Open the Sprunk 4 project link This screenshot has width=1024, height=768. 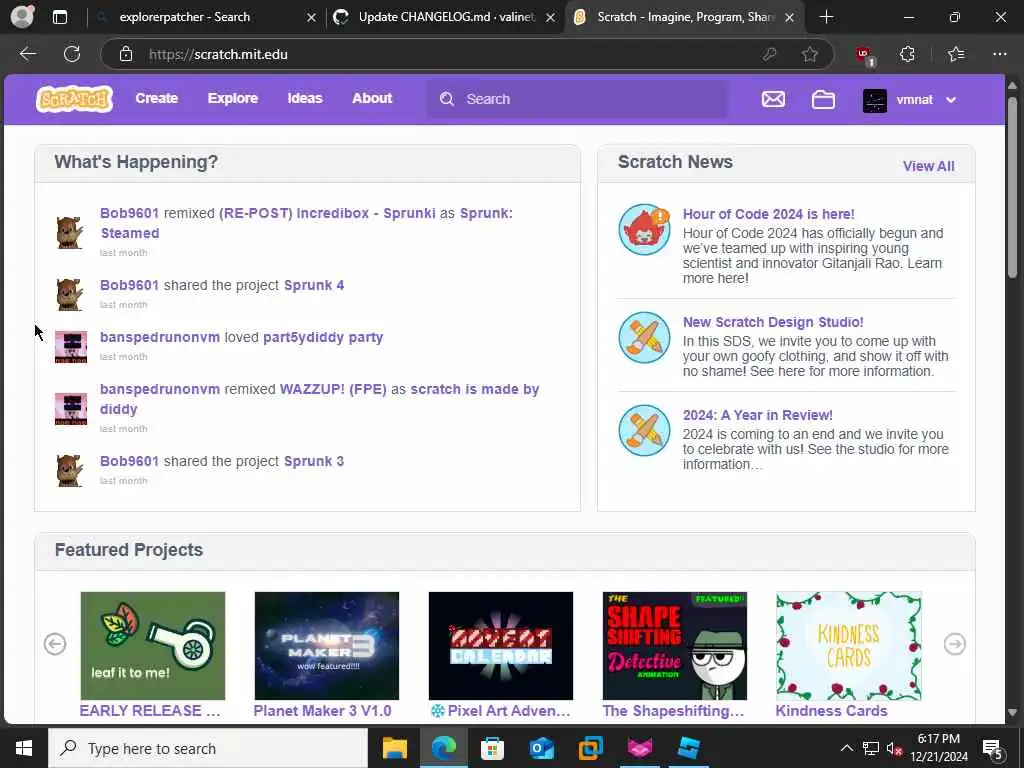pos(314,285)
